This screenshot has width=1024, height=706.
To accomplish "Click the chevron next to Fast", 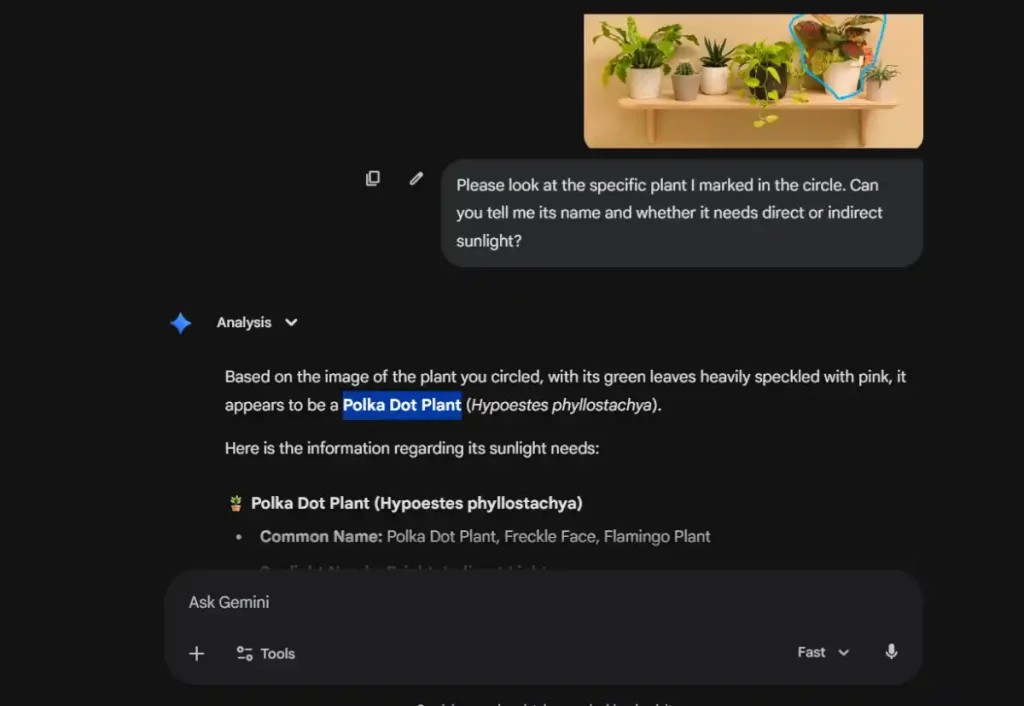I will [x=844, y=653].
